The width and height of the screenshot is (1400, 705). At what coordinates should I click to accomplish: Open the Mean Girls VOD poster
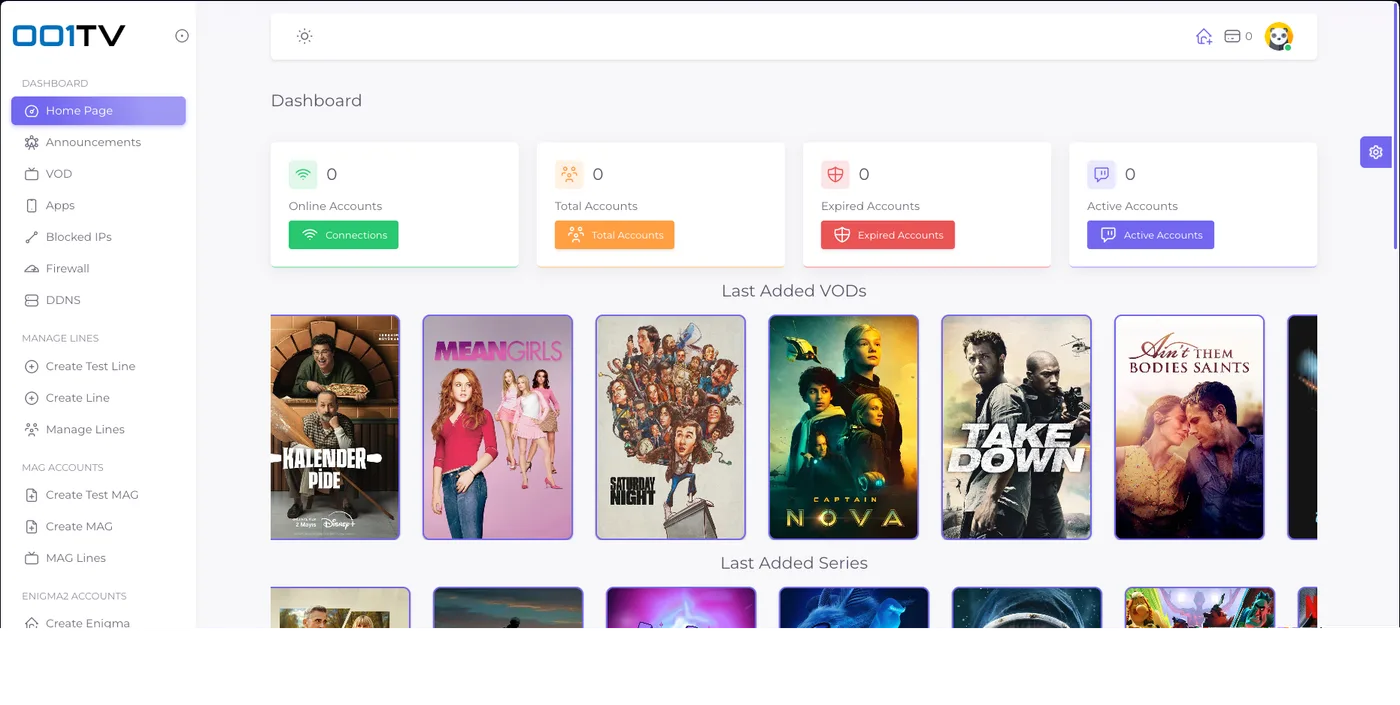(x=498, y=427)
